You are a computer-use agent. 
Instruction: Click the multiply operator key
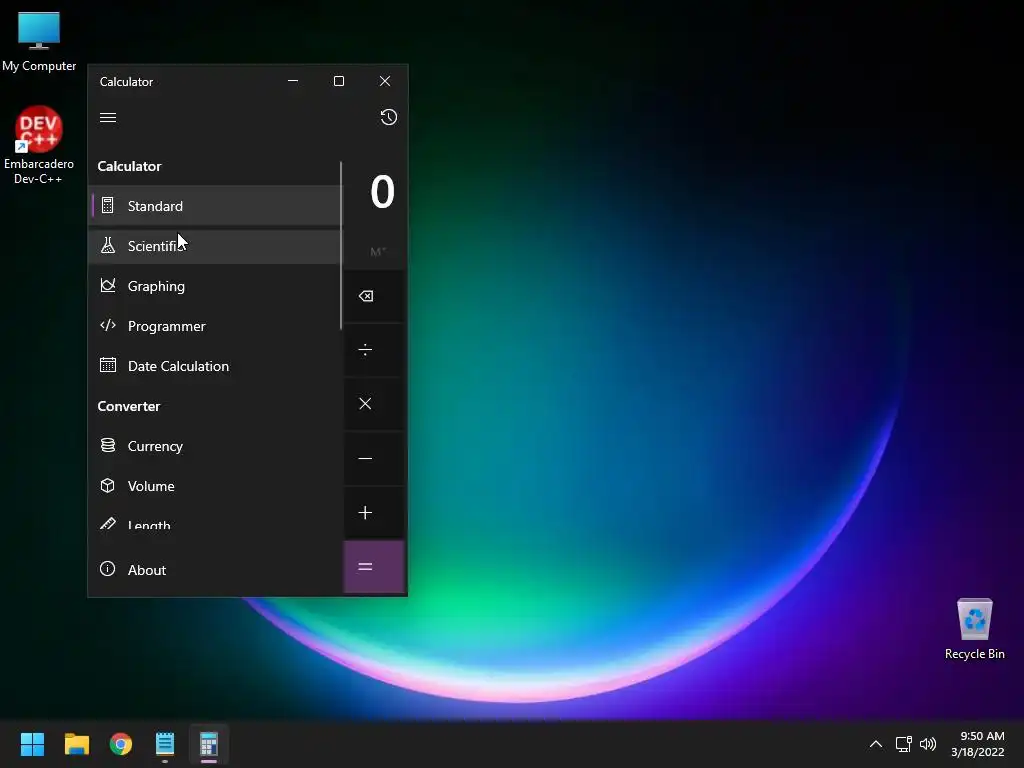(x=374, y=404)
